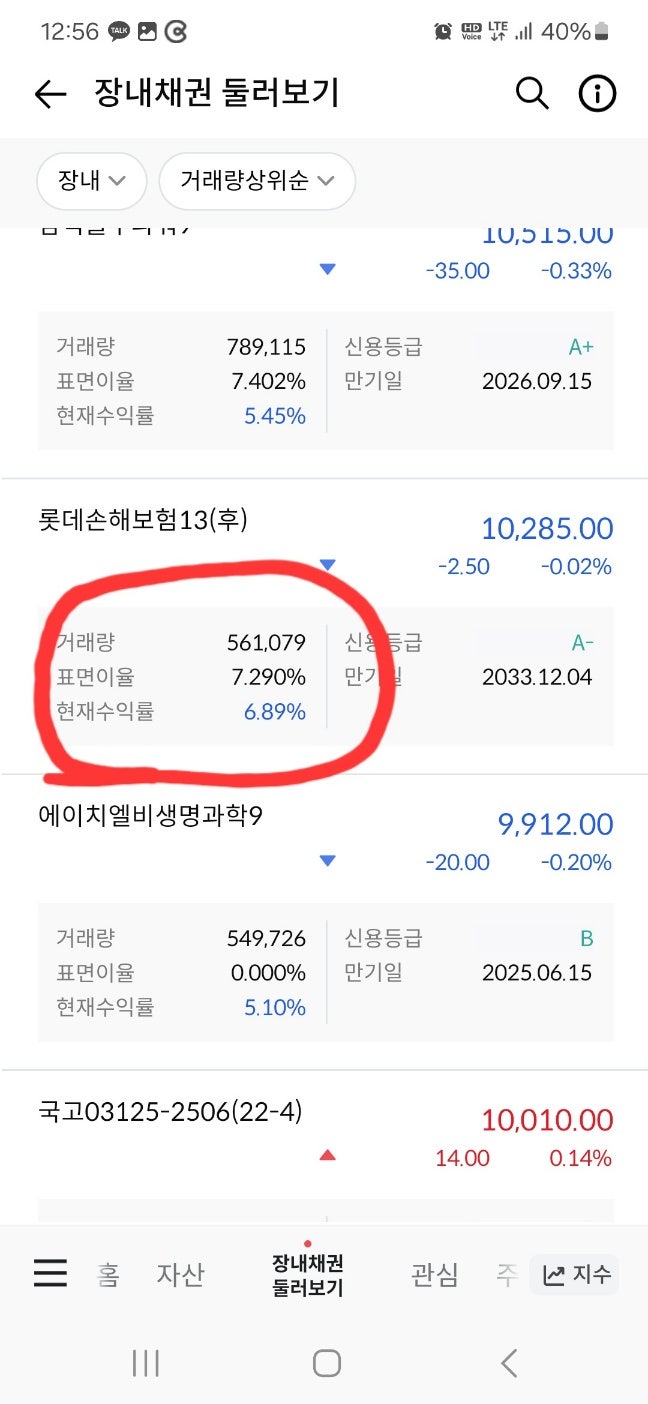Expand the 장내 dropdown

(x=92, y=181)
